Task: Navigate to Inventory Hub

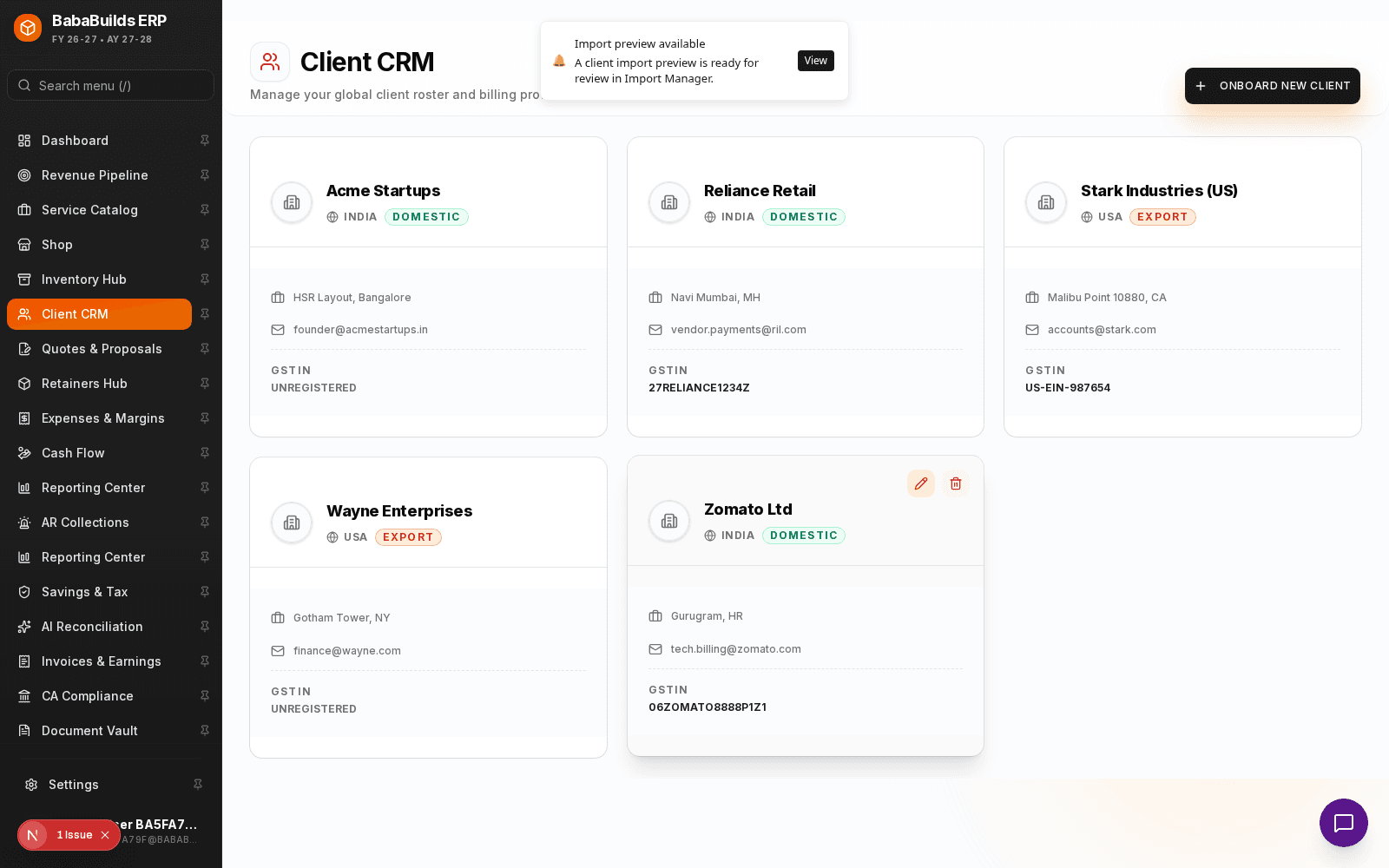Action: (x=99, y=279)
